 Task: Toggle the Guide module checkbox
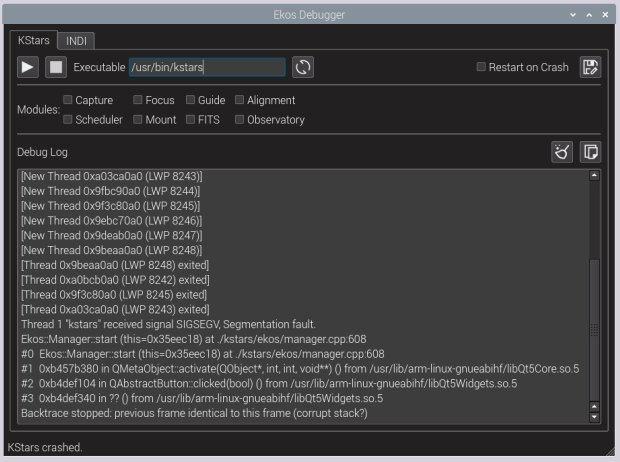point(190,100)
